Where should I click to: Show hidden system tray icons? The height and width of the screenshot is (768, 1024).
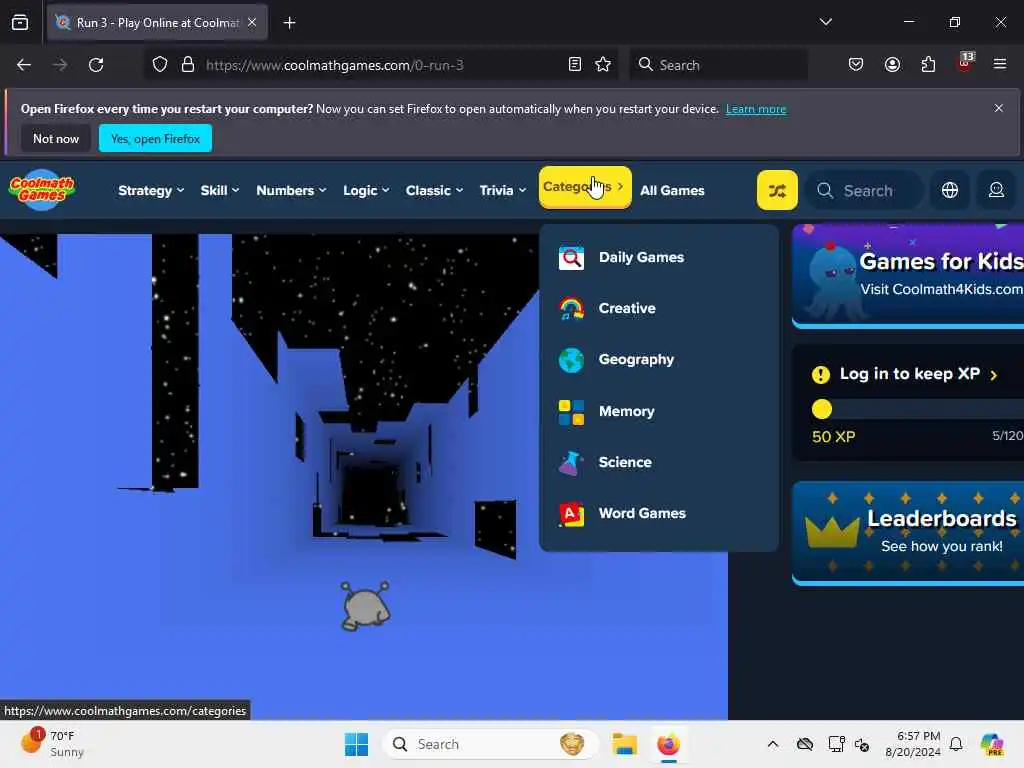click(x=773, y=744)
